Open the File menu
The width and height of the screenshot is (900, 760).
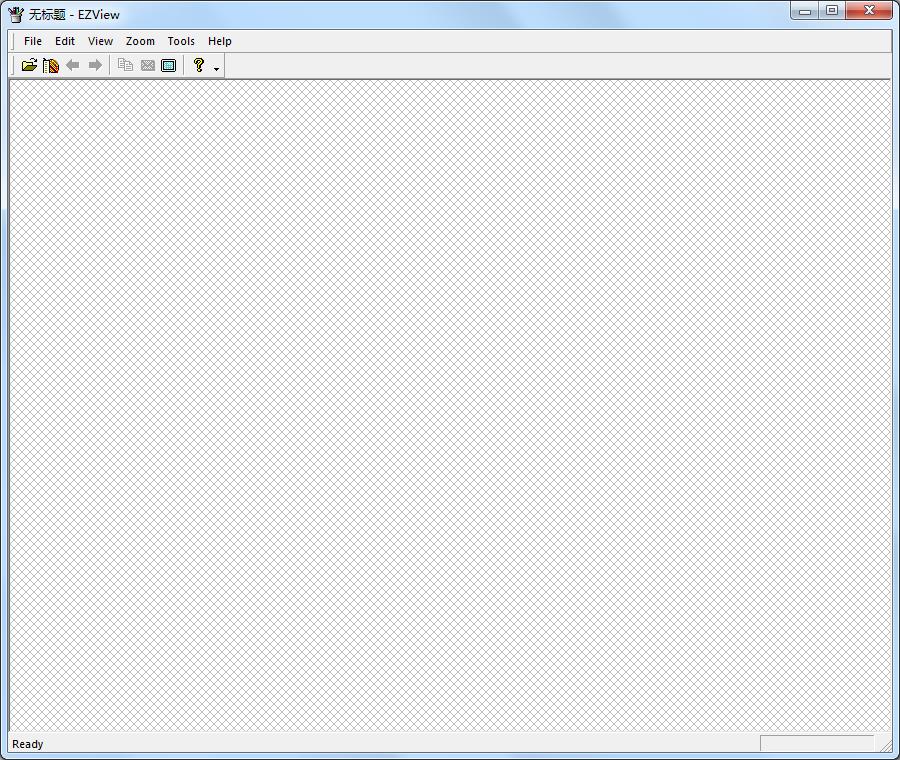pos(33,41)
